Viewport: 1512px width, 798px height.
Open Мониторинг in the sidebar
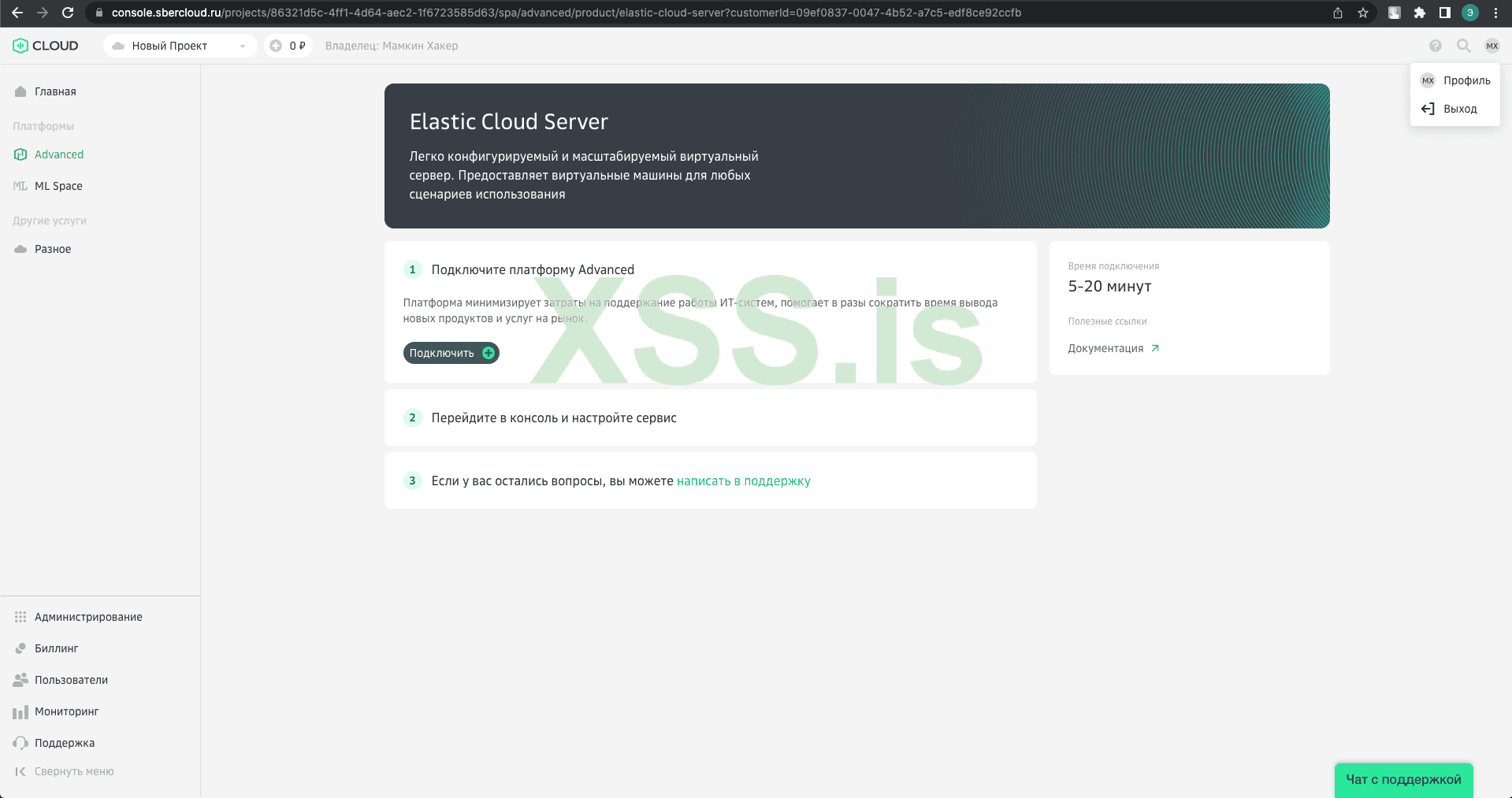click(x=67, y=711)
